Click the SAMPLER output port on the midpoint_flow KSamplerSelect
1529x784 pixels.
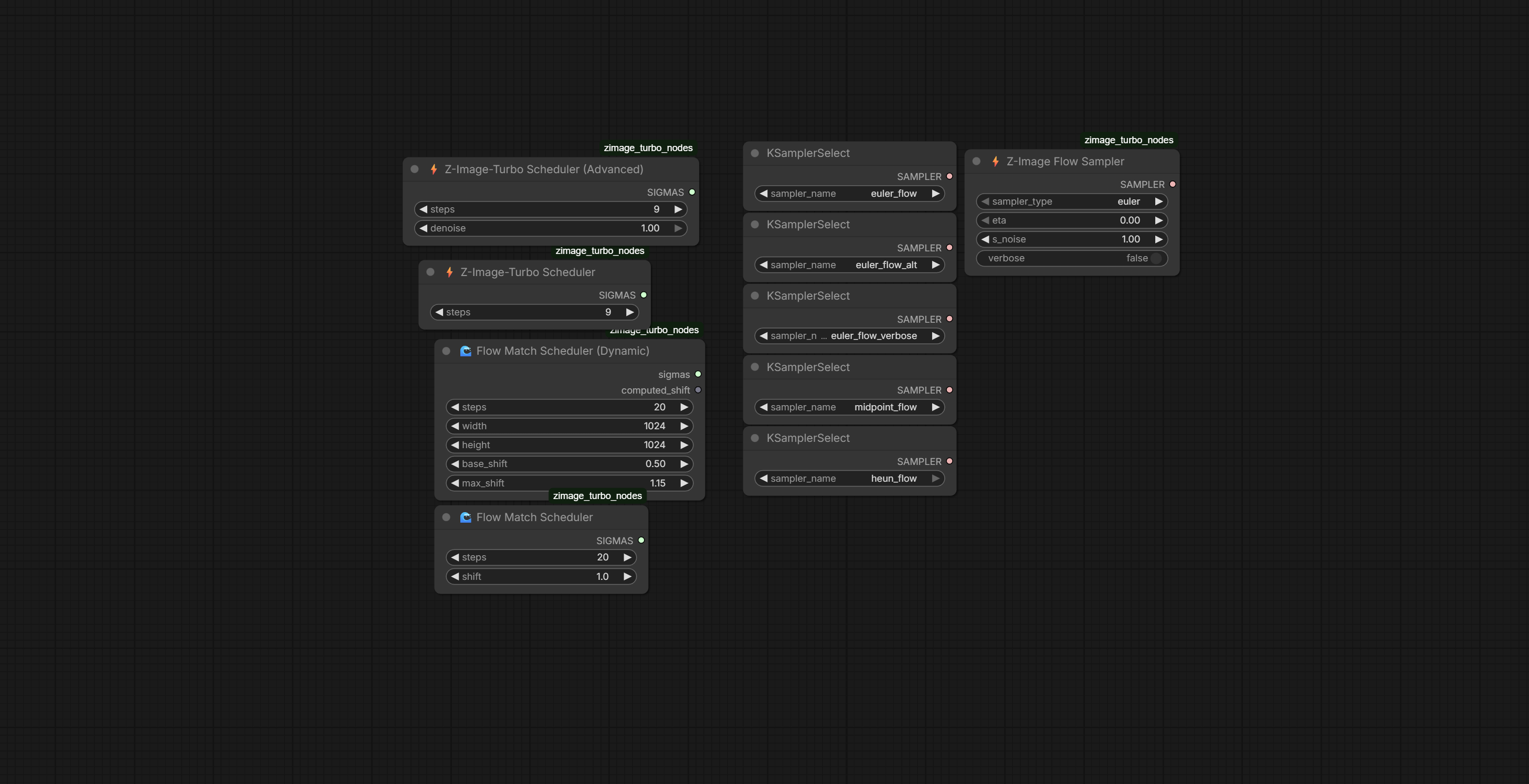(950, 390)
